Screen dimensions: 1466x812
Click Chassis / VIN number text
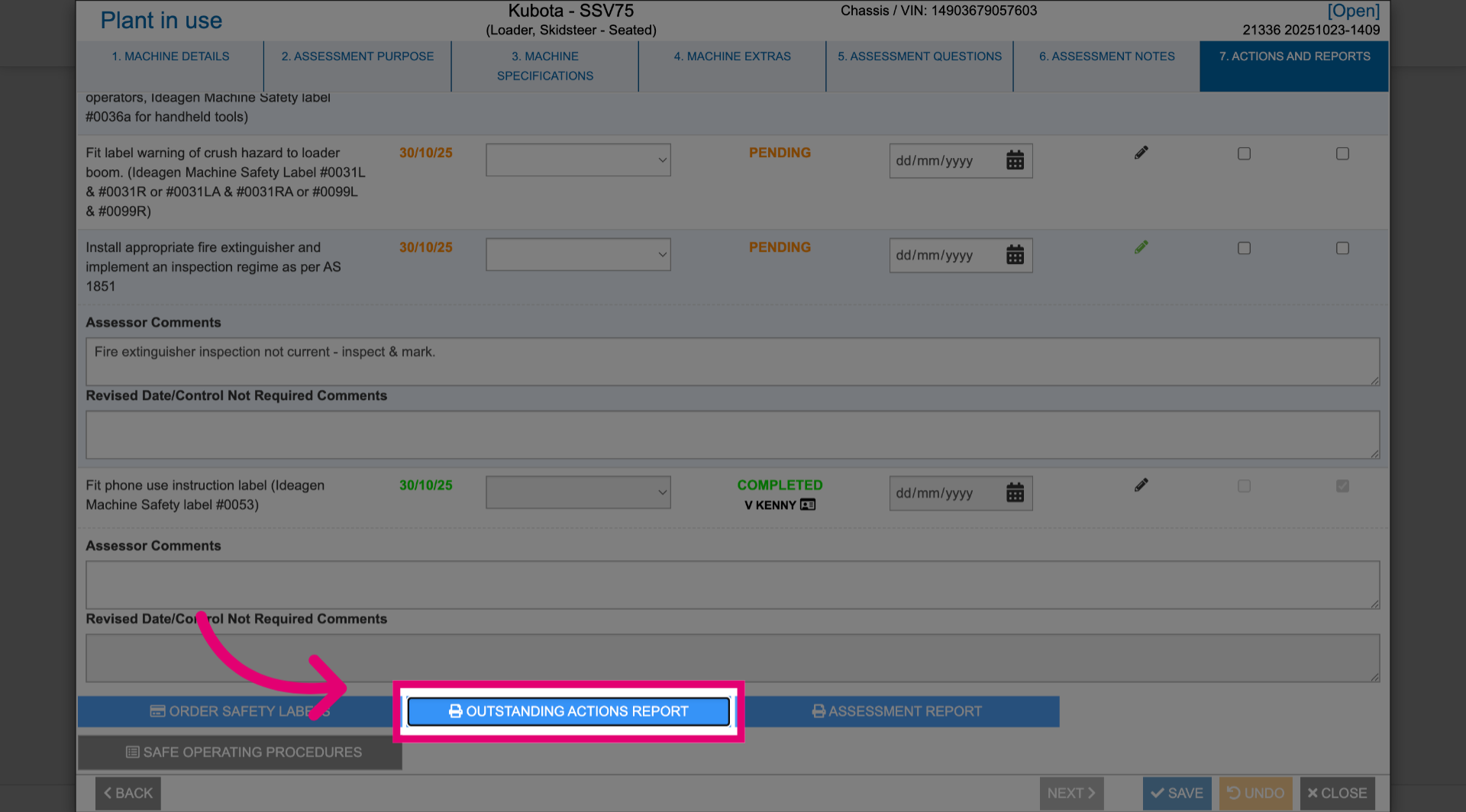(x=938, y=11)
